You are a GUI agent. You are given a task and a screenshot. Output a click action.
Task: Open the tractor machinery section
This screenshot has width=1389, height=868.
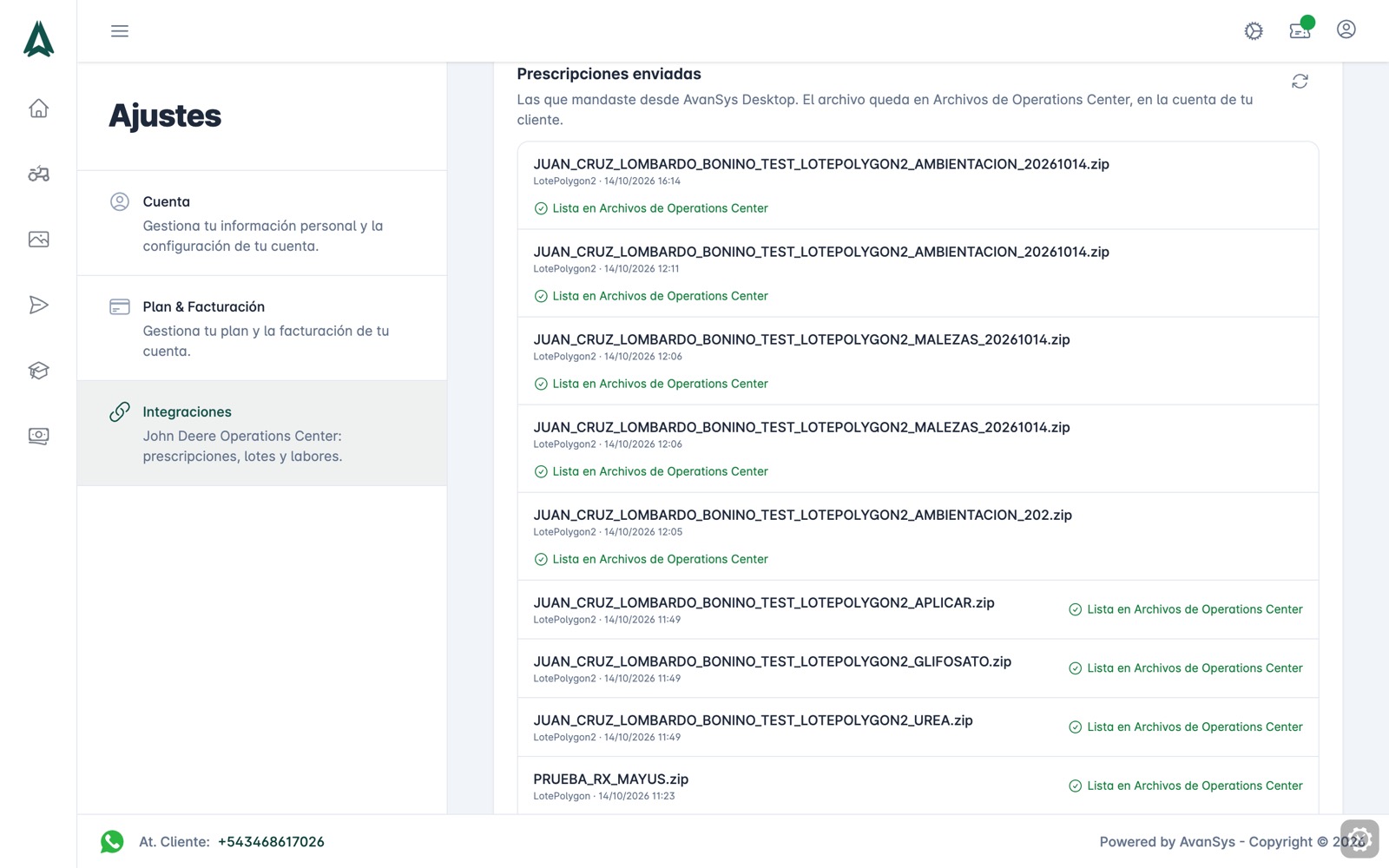coord(38,174)
